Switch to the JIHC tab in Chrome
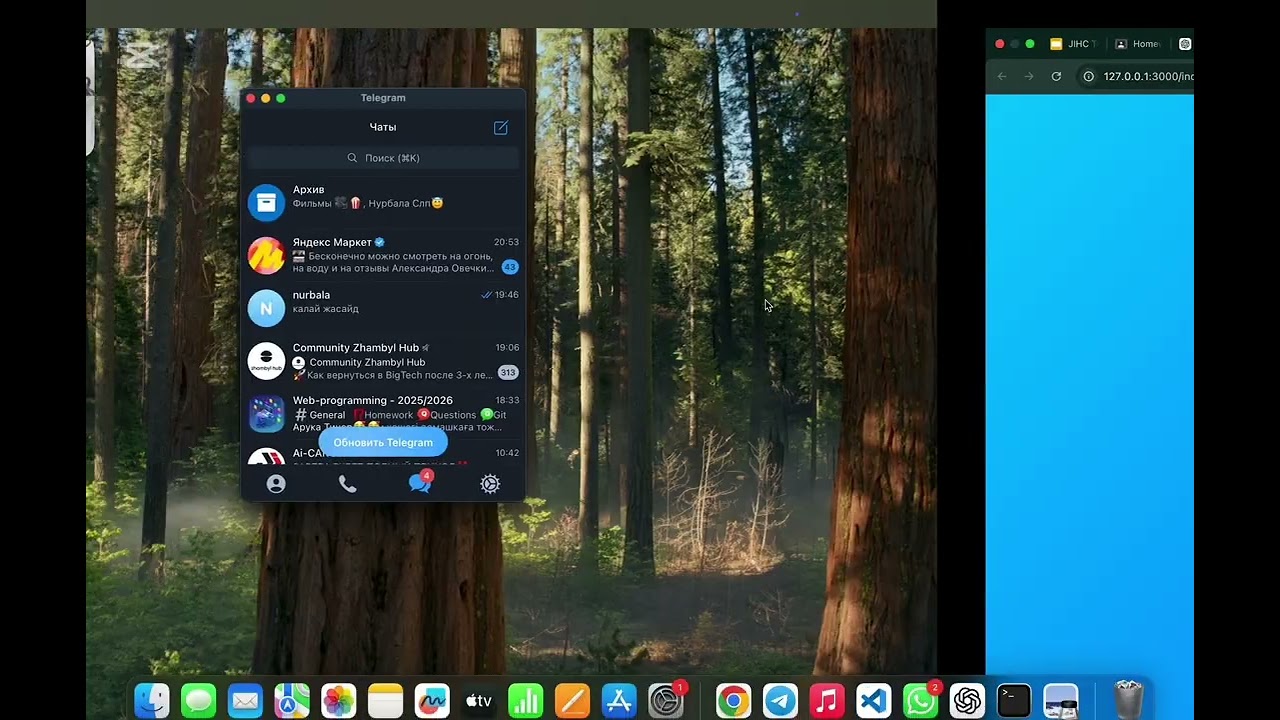Viewport: 1280px width, 720px height. pos(1075,44)
